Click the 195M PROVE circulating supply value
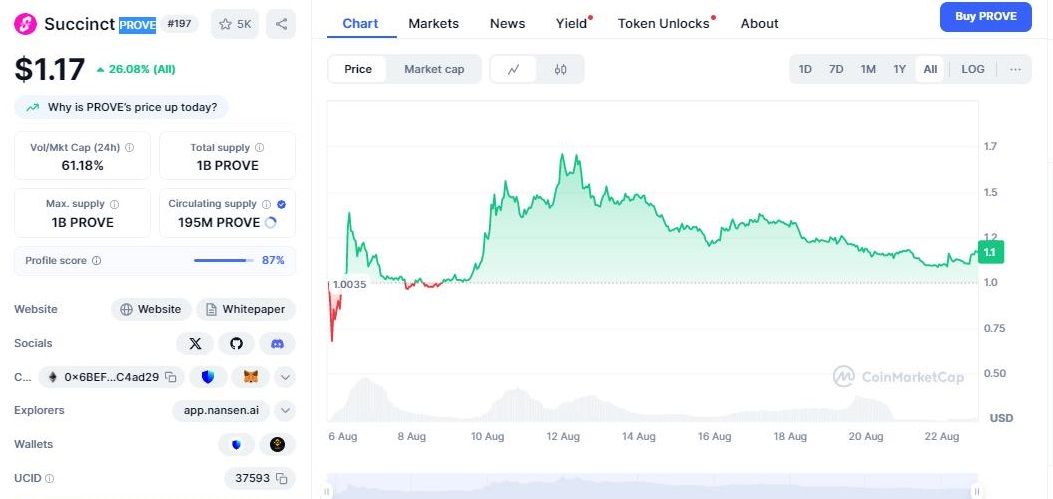The image size is (1053, 499). click(219, 223)
